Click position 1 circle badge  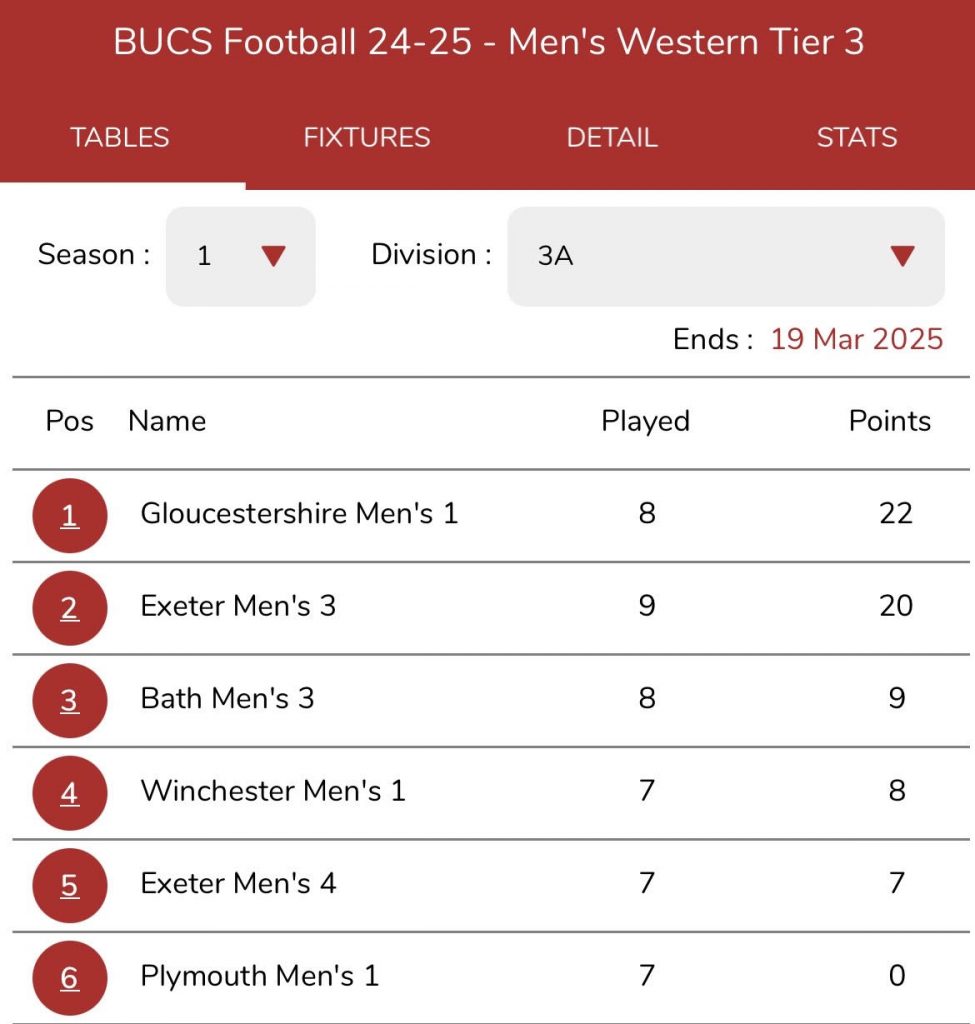[69, 516]
